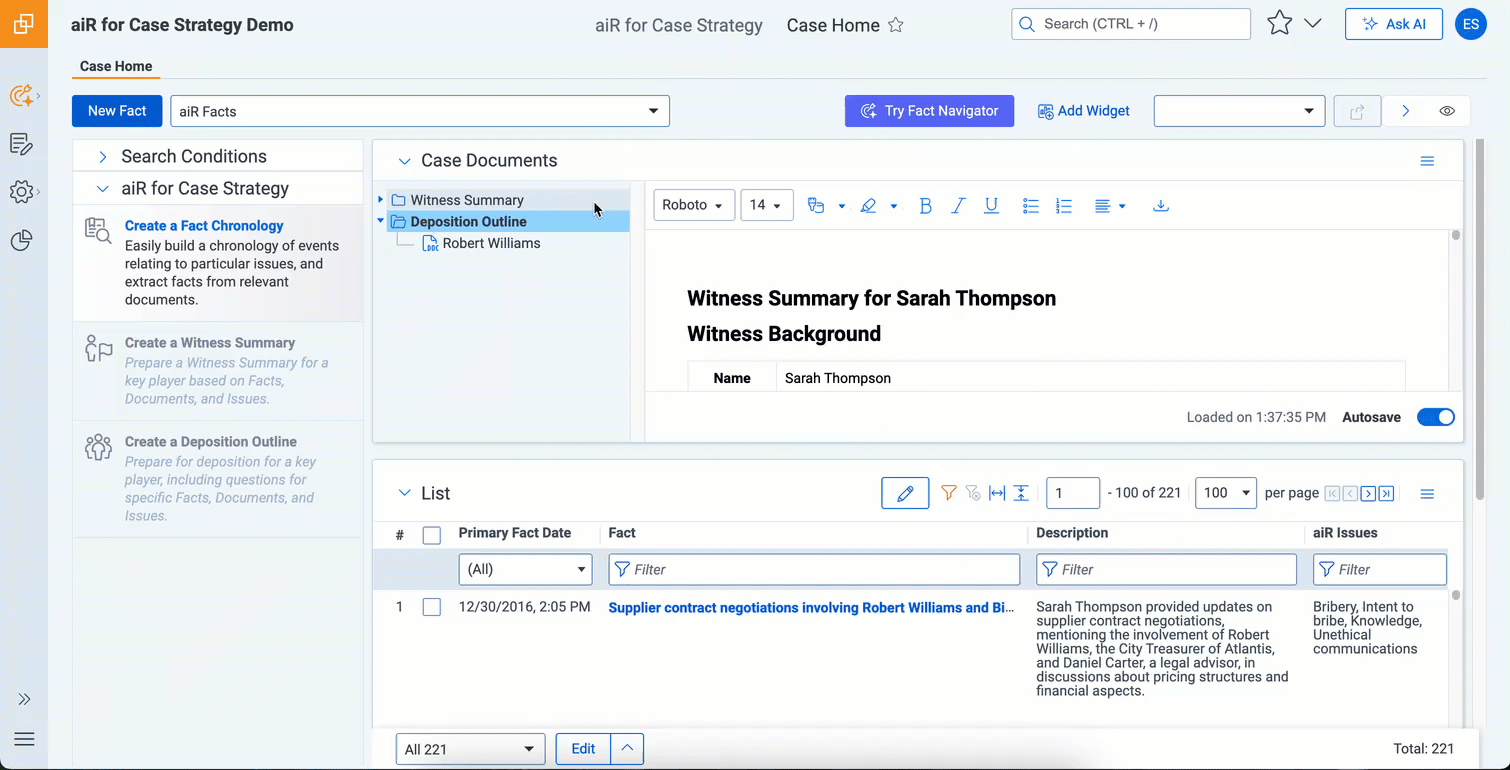Click Add Widget
The height and width of the screenshot is (770, 1510).
pyautogui.click(x=1084, y=111)
